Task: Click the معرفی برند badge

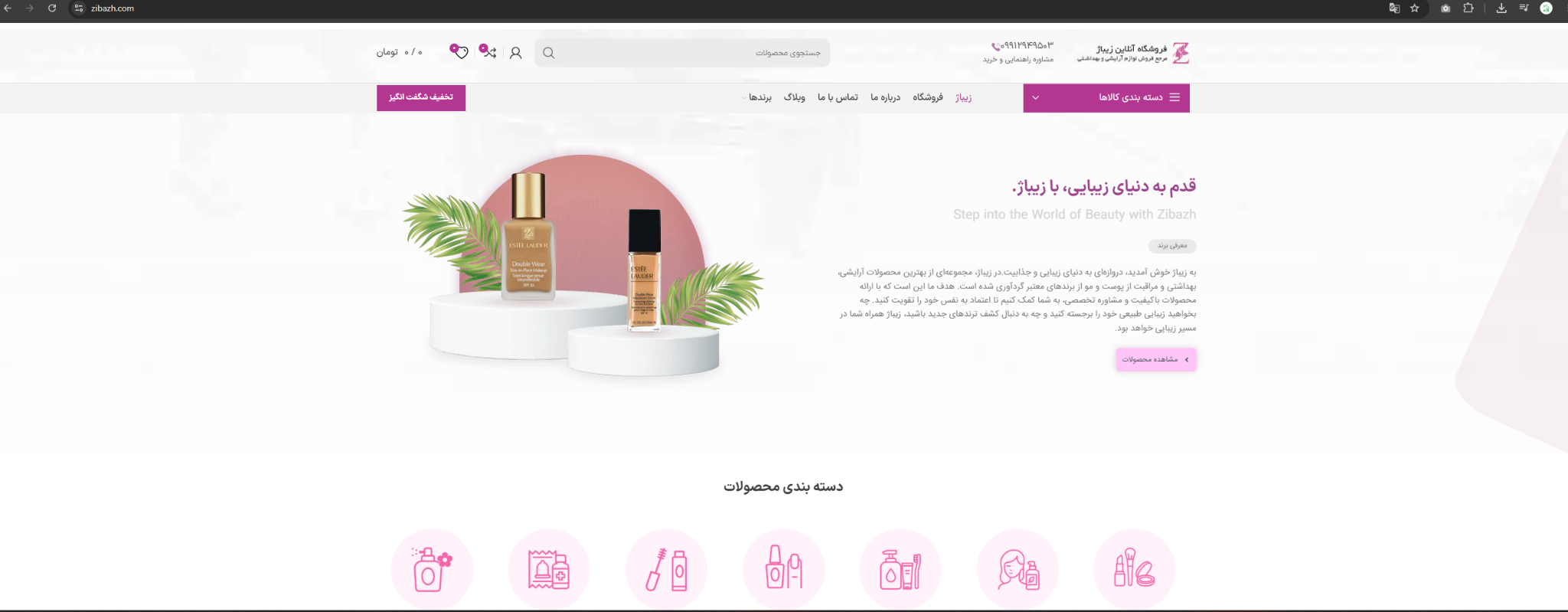Action: point(1172,246)
